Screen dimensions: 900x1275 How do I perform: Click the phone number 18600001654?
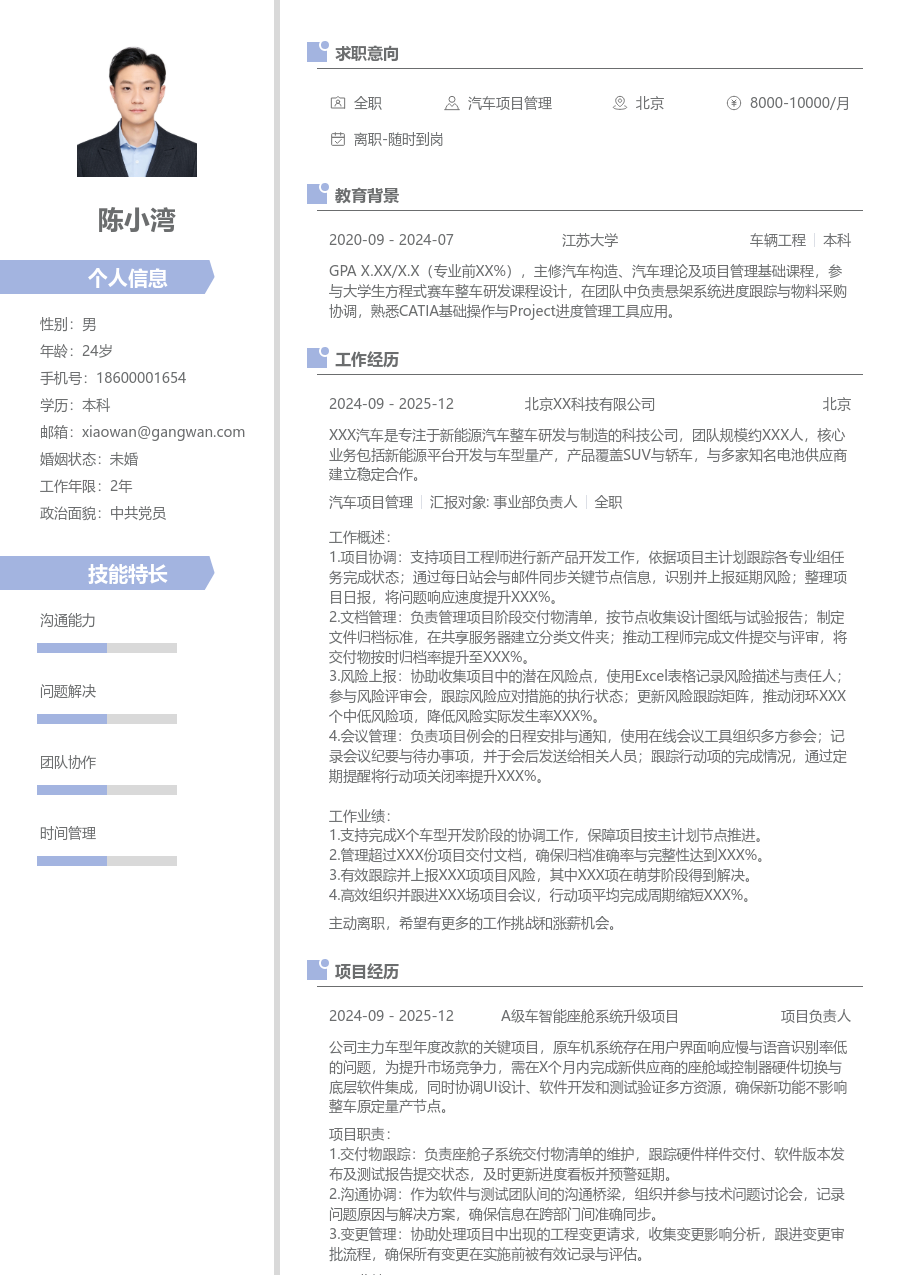[x=141, y=378]
